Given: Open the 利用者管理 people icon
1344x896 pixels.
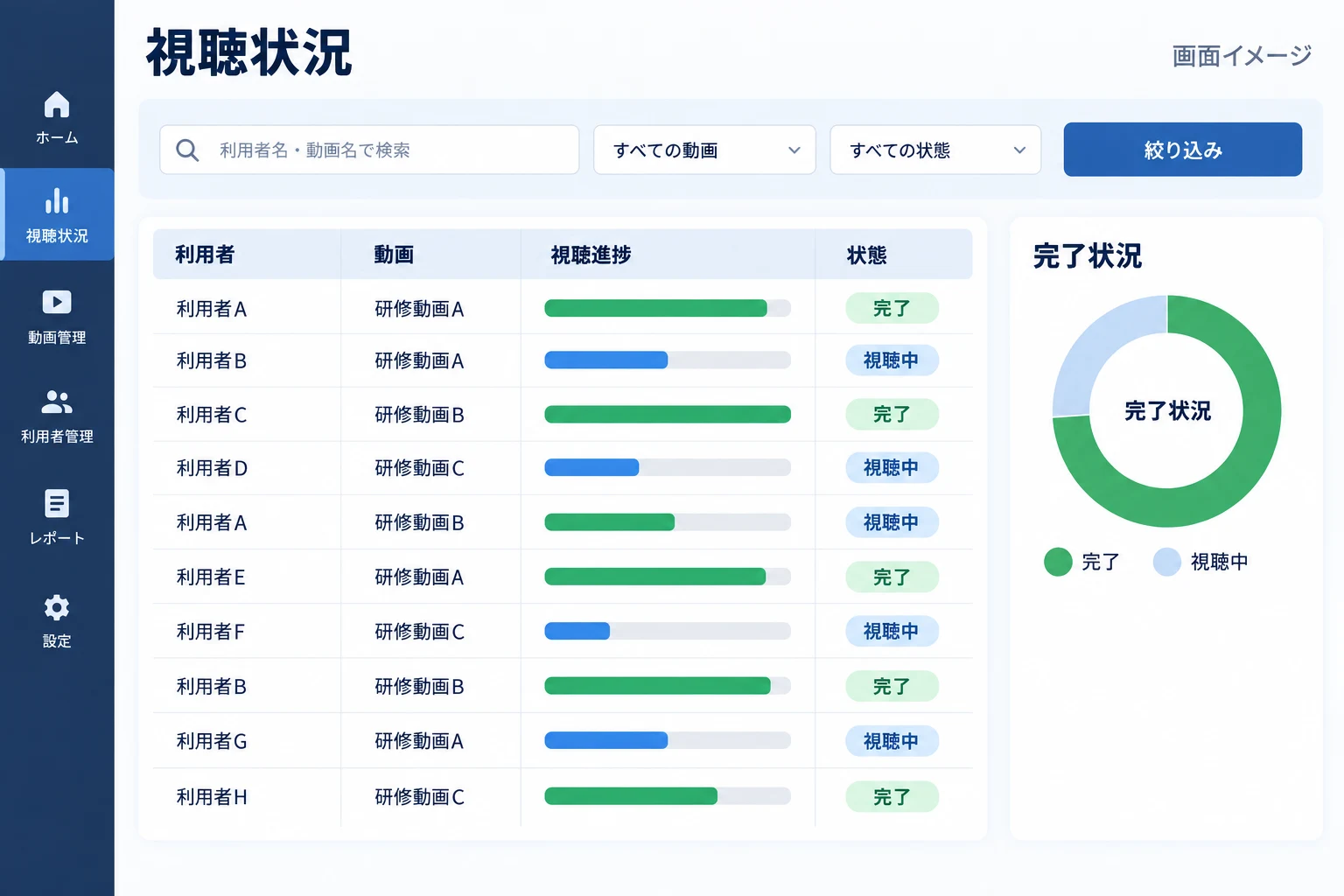Looking at the screenshot, I should click(57, 402).
